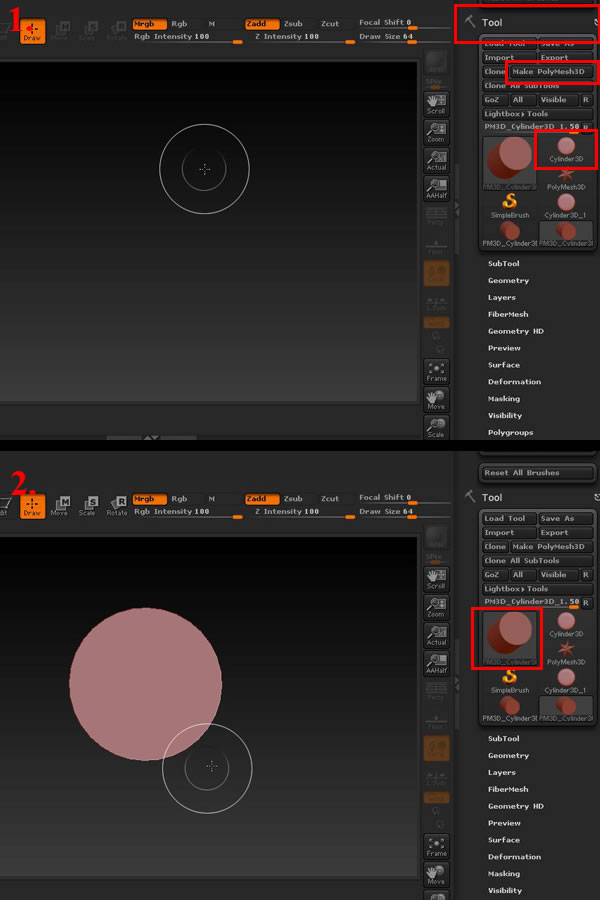Click Reset All Brushes button
This screenshot has height=900, width=600.
tap(536, 473)
